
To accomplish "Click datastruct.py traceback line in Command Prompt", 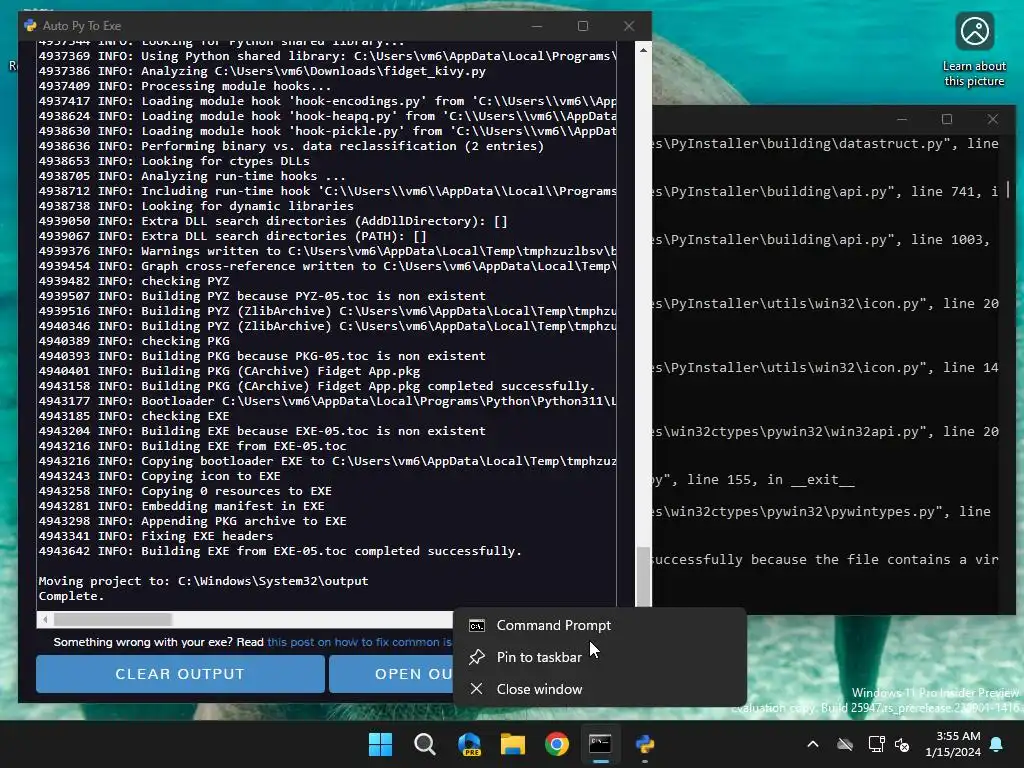I will (x=825, y=144).
